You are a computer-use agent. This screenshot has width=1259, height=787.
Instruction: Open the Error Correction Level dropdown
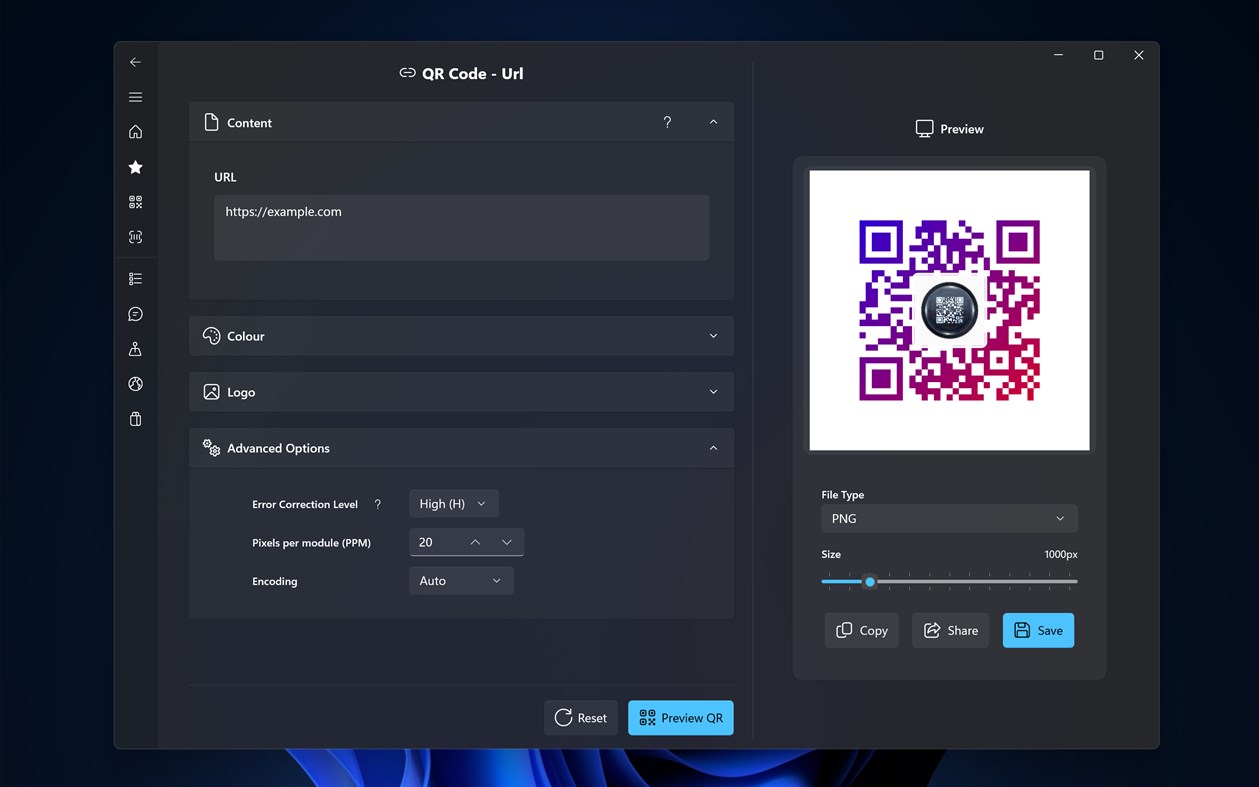[x=453, y=503]
